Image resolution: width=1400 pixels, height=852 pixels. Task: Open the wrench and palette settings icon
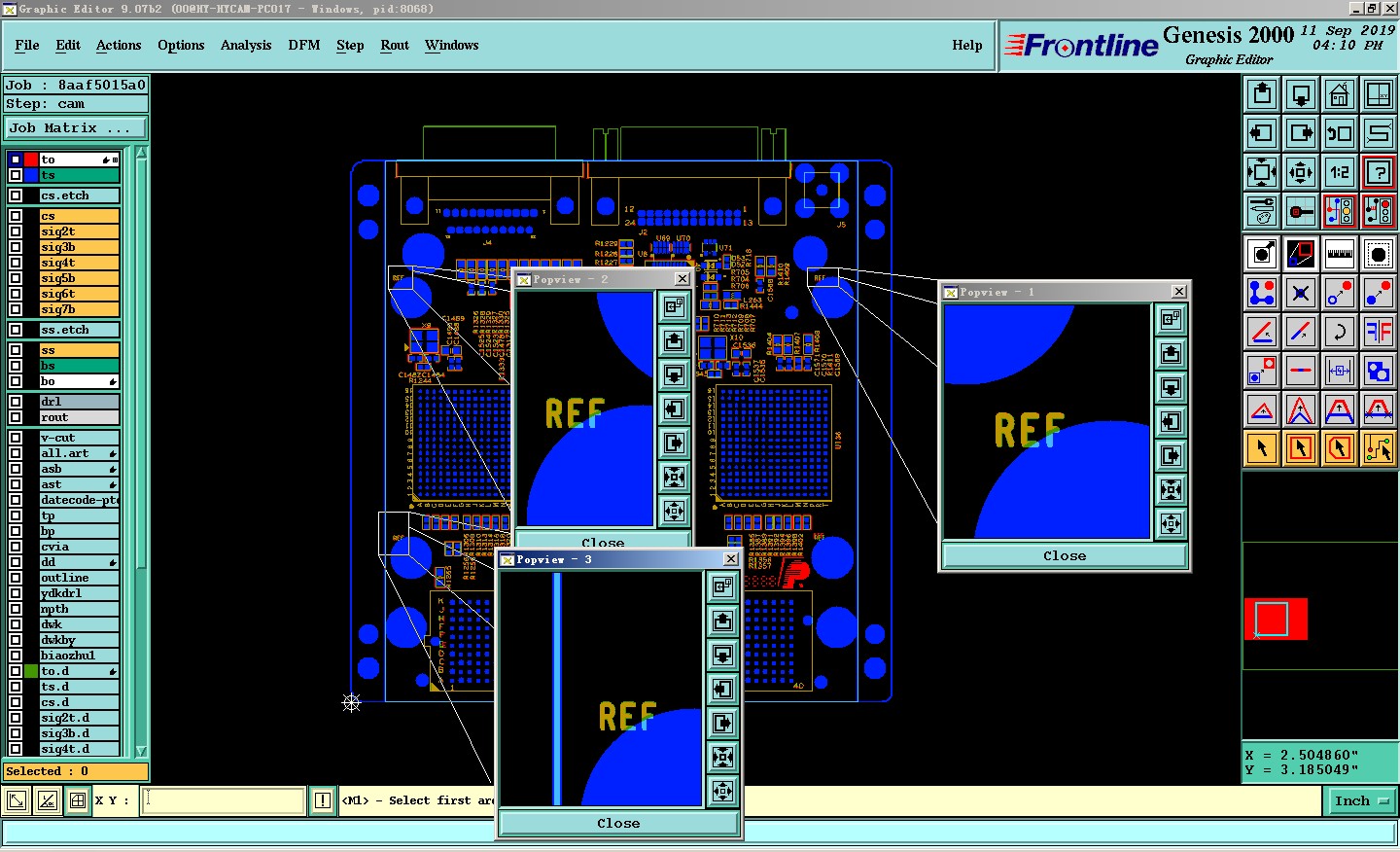click(x=1262, y=210)
